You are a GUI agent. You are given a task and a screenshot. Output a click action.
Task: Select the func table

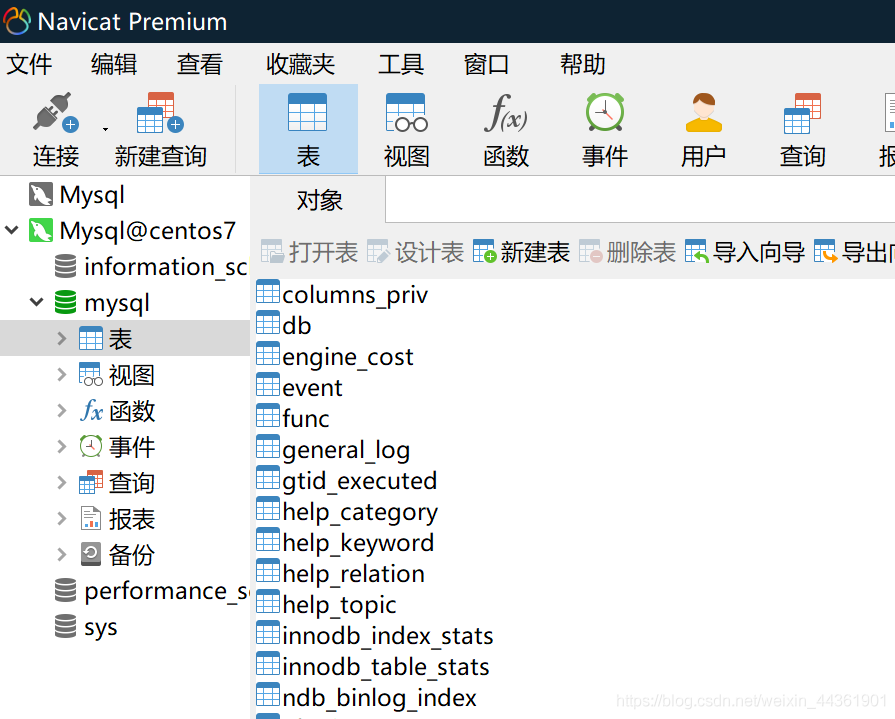293,418
